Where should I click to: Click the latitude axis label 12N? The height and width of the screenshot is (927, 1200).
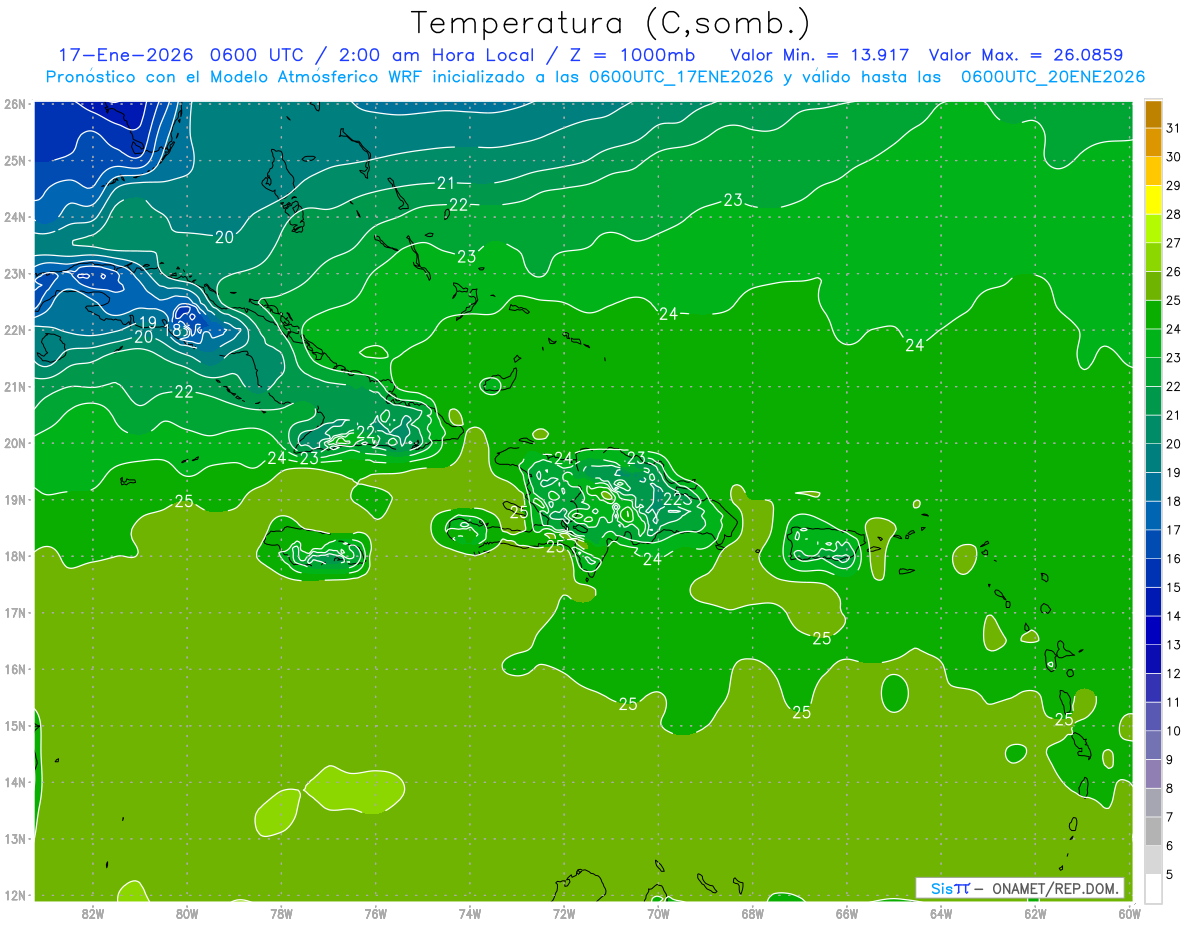click(15, 895)
